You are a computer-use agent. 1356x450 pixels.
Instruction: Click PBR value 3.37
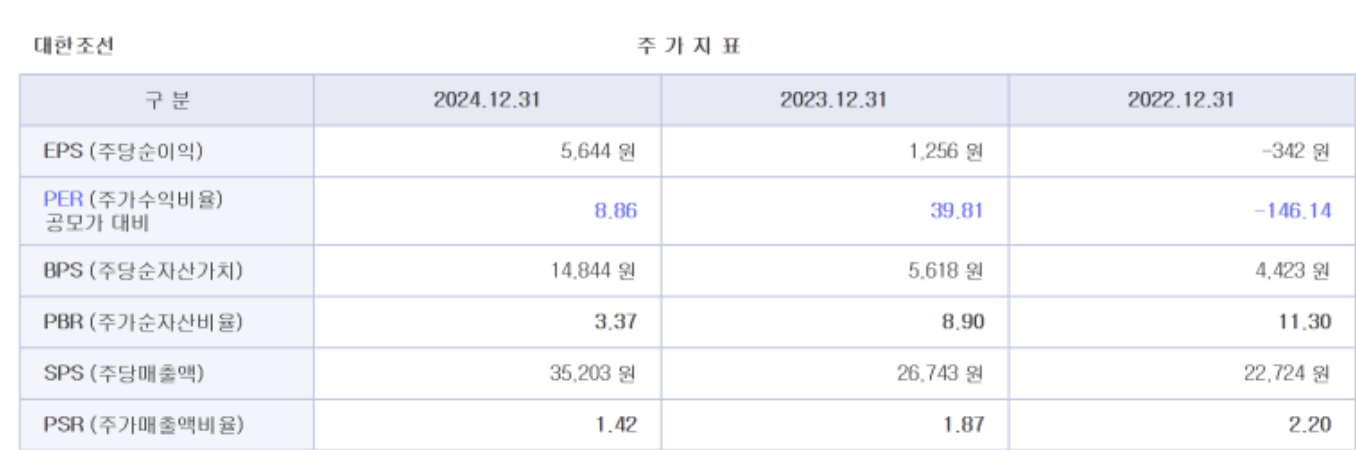615,322
